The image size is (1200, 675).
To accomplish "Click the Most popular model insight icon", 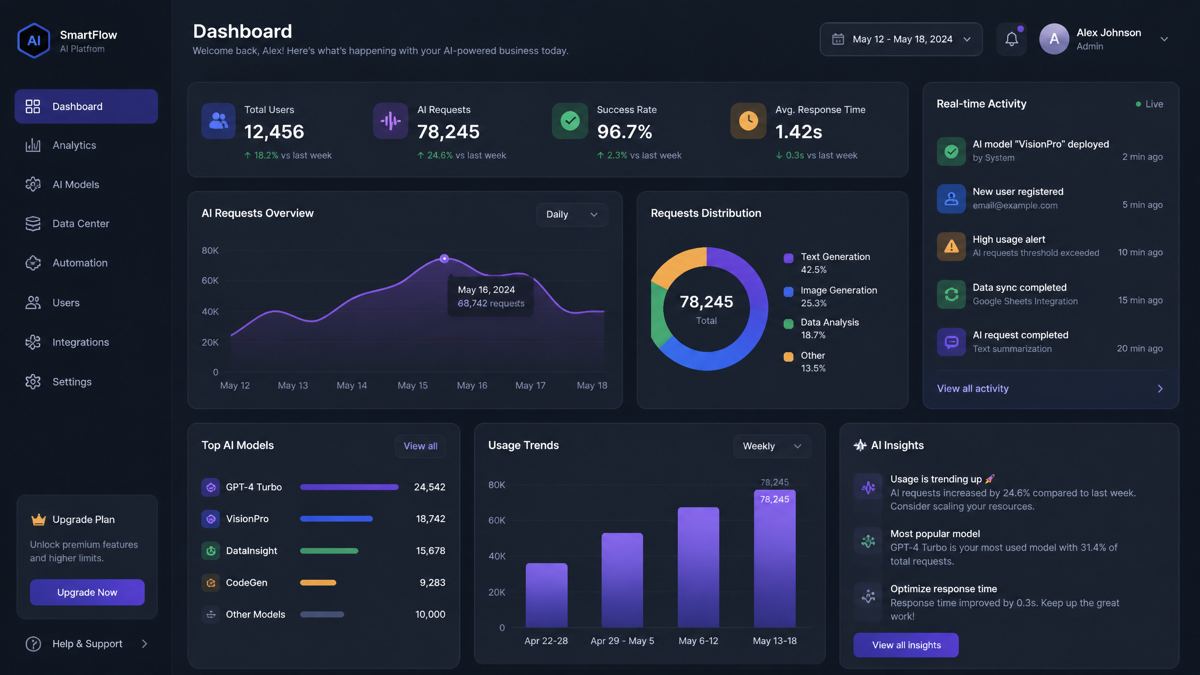I will point(868,542).
